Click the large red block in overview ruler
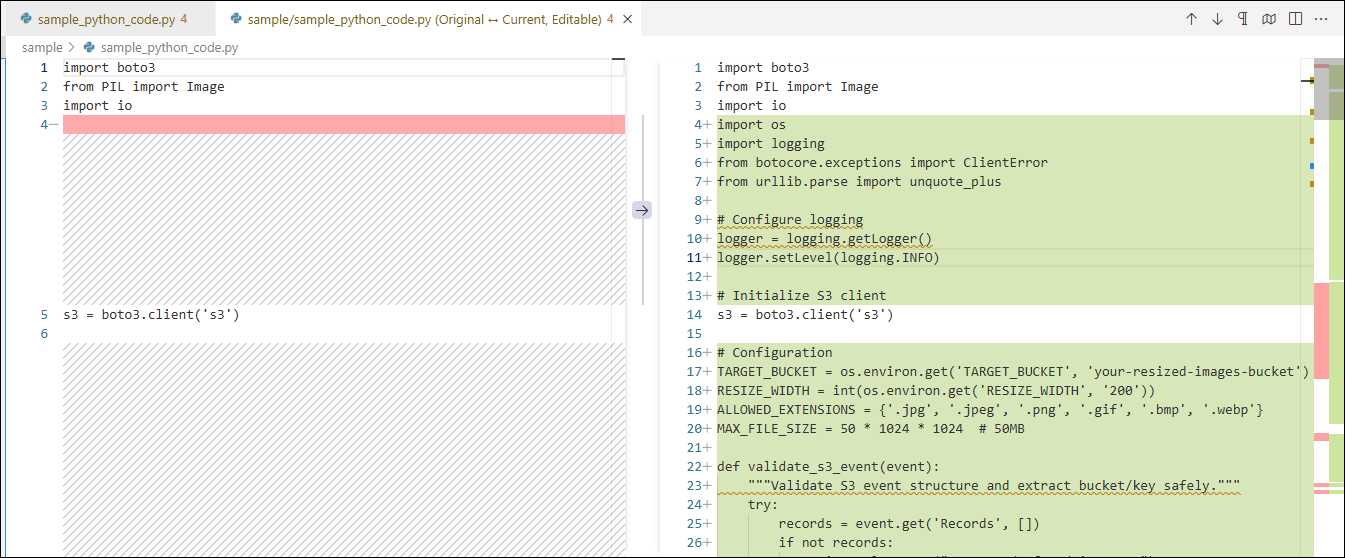Screen dimensions: 1345x558 pyautogui.click(x=1321, y=330)
